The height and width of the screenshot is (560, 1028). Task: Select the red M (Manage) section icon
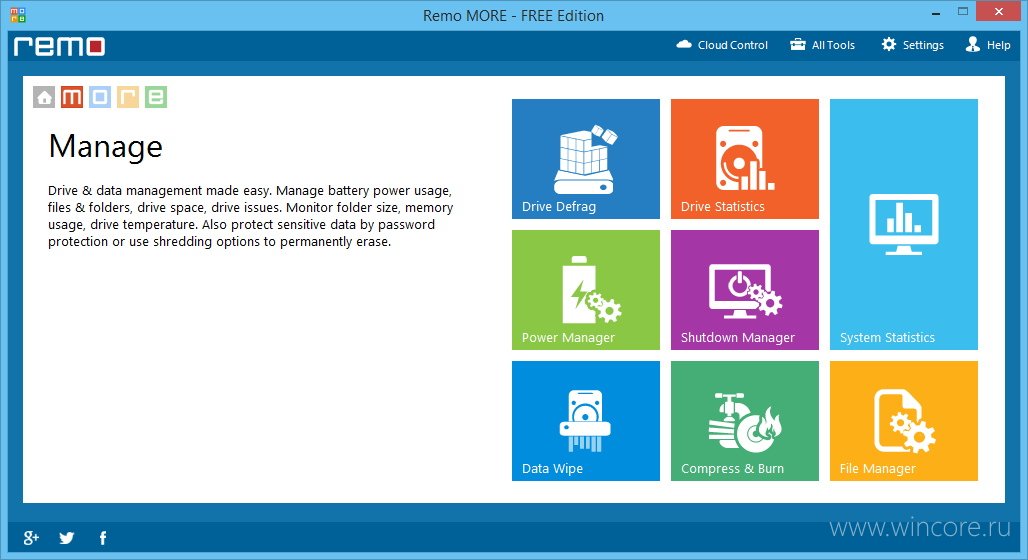[72, 97]
